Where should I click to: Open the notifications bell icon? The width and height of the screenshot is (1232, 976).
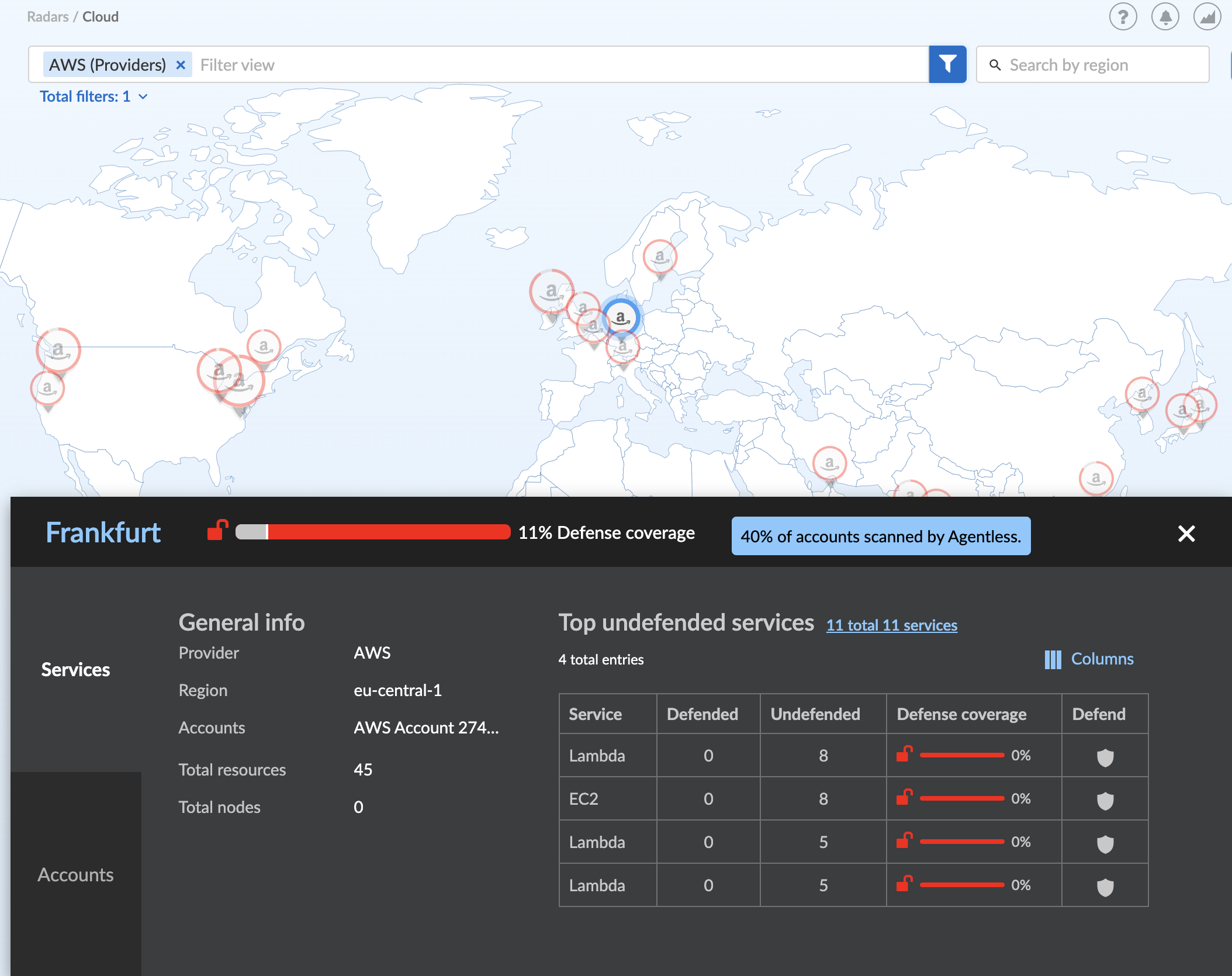point(1165,17)
